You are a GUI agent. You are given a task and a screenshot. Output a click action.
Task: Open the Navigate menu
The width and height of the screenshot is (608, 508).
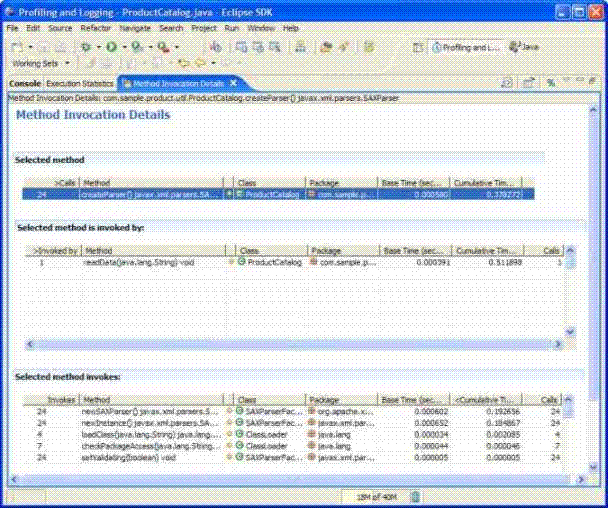135,28
